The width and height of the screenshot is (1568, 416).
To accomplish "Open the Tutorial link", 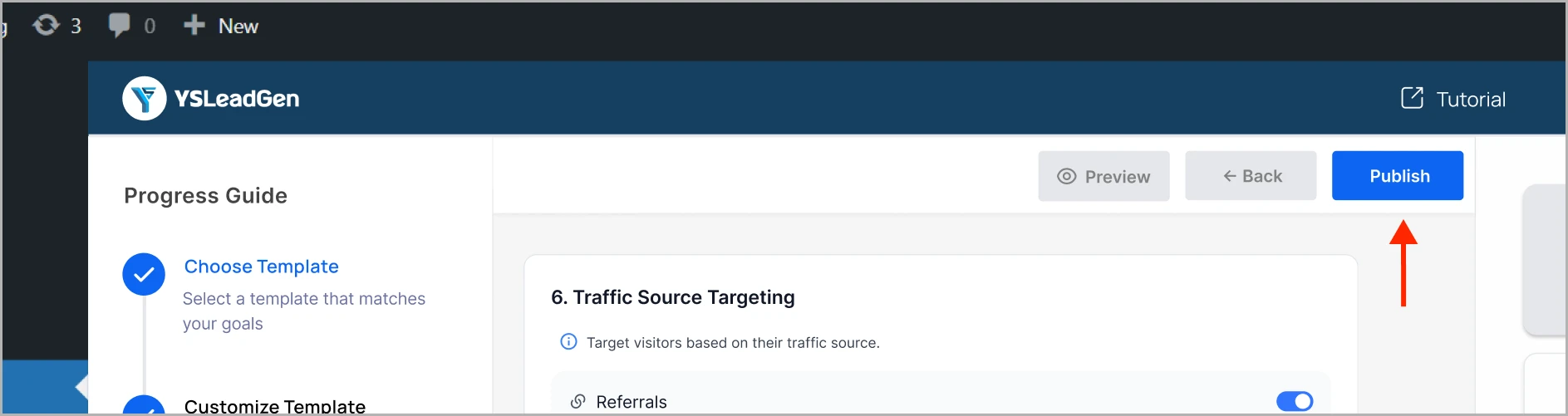I will click(1453, 99).
